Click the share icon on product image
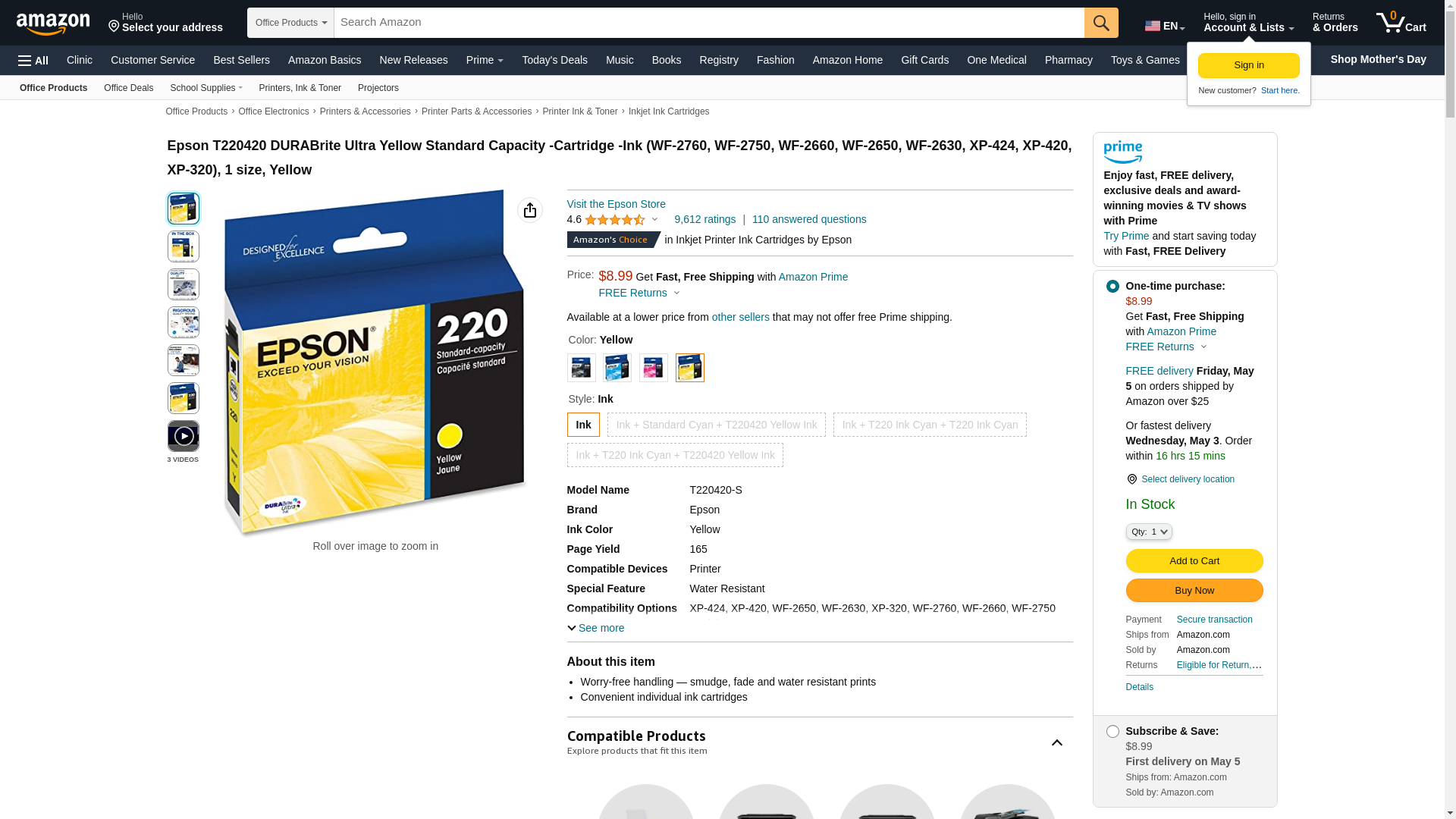Viewport: 1456px width, 819px height. click(530, 210)
